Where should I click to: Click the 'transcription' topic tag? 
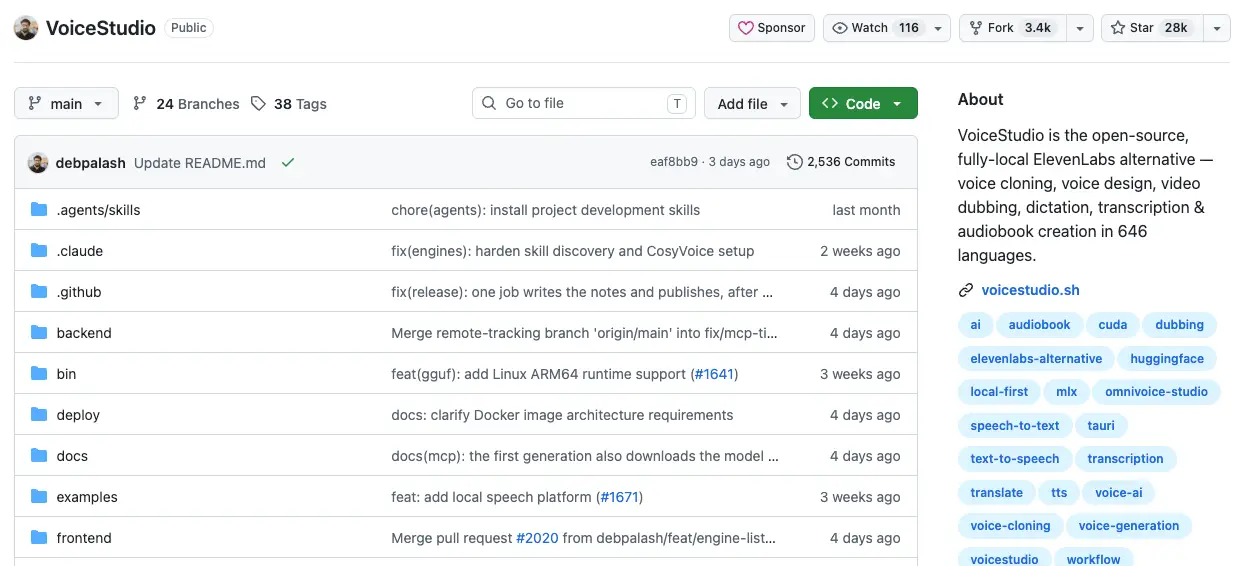(x=1125, y=459)
